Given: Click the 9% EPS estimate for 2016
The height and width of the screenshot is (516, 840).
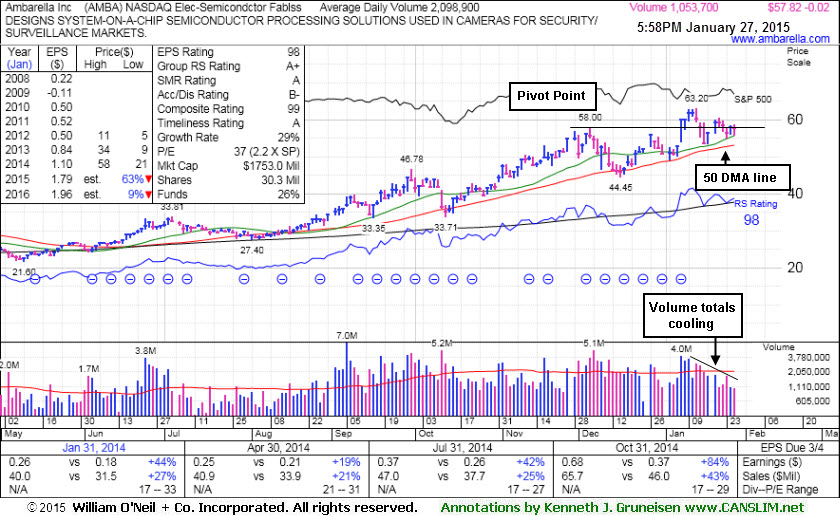Looking at the screenshot, I should [x=136, y=194].
